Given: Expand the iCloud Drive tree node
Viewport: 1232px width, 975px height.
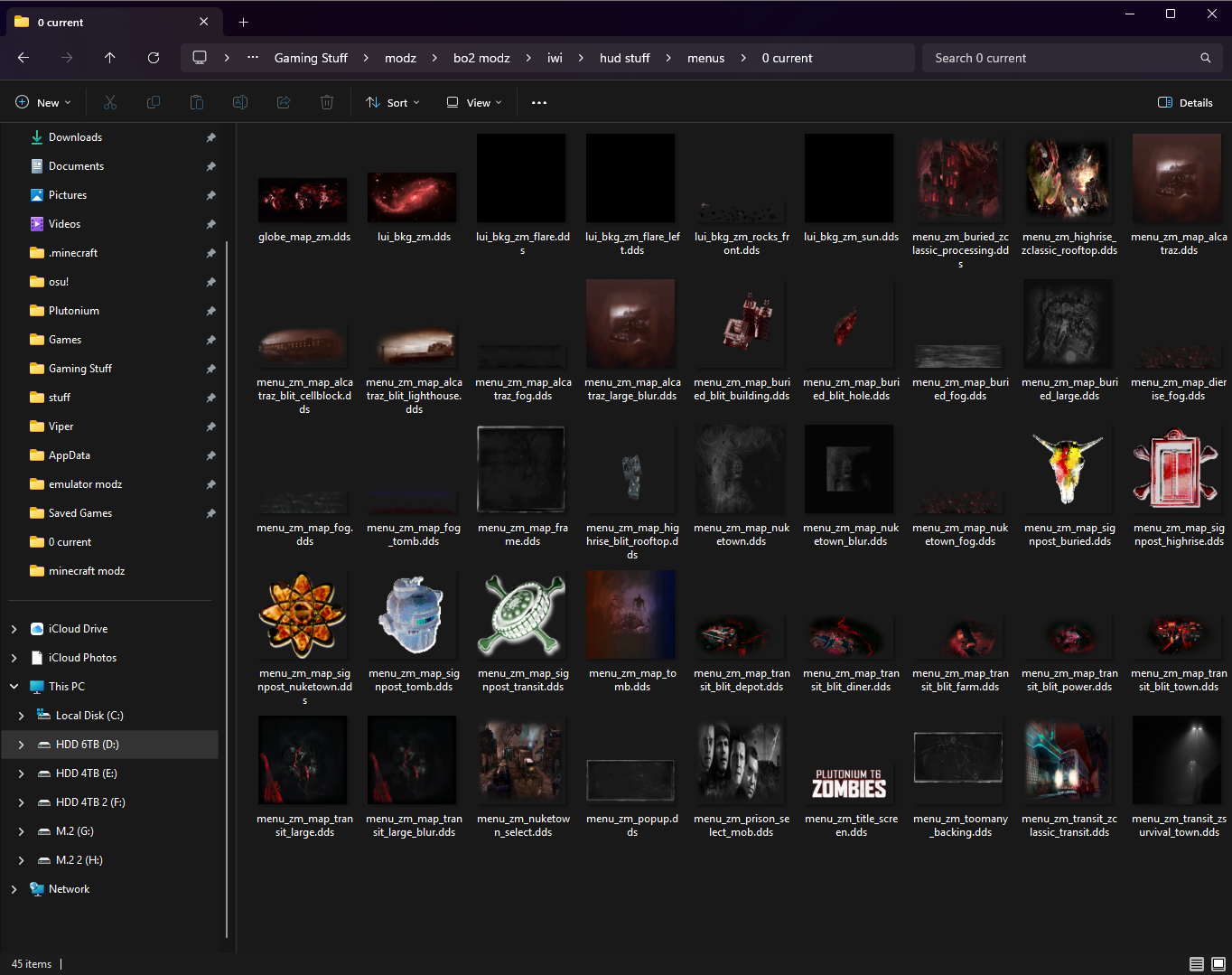Looking at the screenshot, I should (x=14, y=629).
